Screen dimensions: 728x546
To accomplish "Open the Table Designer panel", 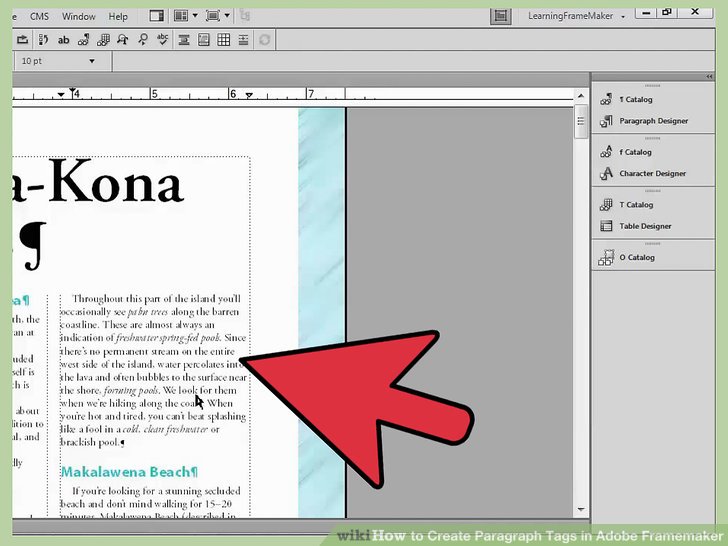I will (x=645, y=226).
